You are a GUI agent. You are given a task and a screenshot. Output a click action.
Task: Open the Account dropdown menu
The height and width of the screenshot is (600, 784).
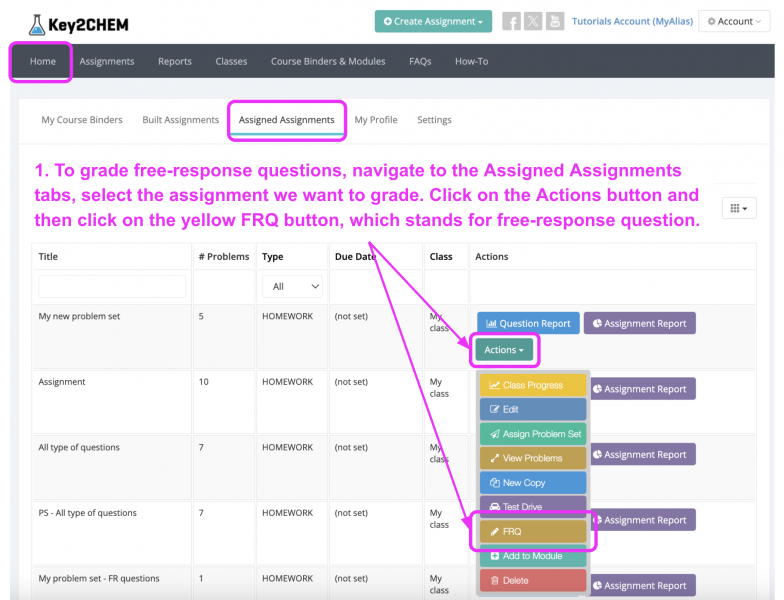pos(734,21)
